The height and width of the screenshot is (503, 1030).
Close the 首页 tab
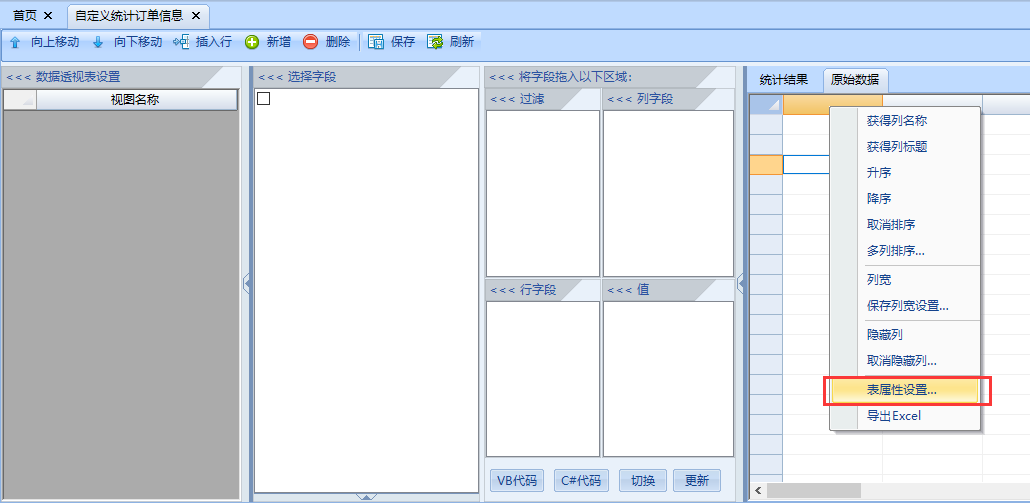pyautogui.click(x=47, y=15)
